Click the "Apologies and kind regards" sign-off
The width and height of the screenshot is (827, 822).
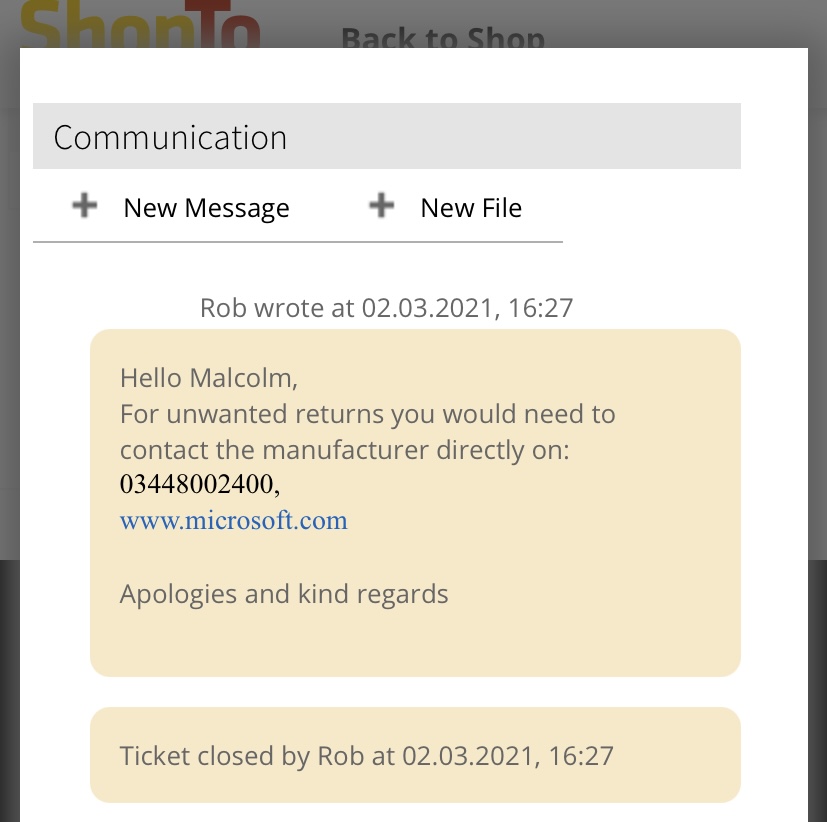pos(284,594)
